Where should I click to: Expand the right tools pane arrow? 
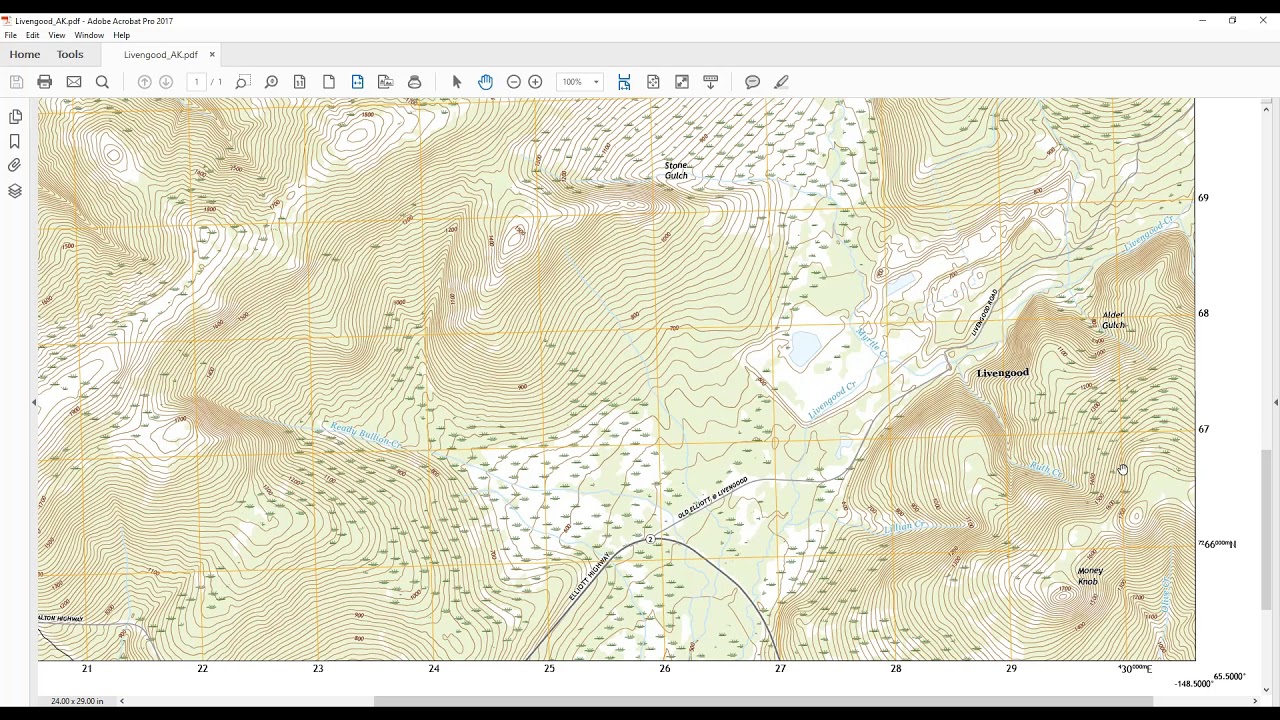(x=1275, y=403)
